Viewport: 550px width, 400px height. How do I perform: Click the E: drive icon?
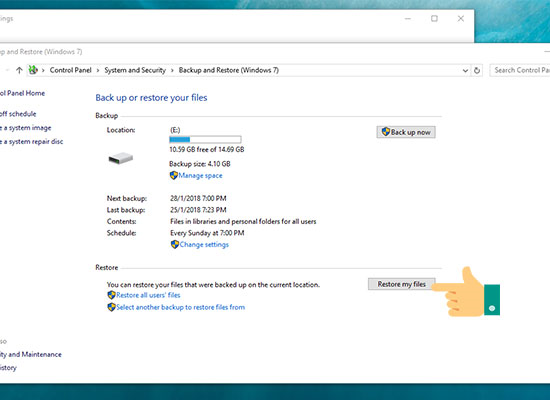click(x=121, y=158)
